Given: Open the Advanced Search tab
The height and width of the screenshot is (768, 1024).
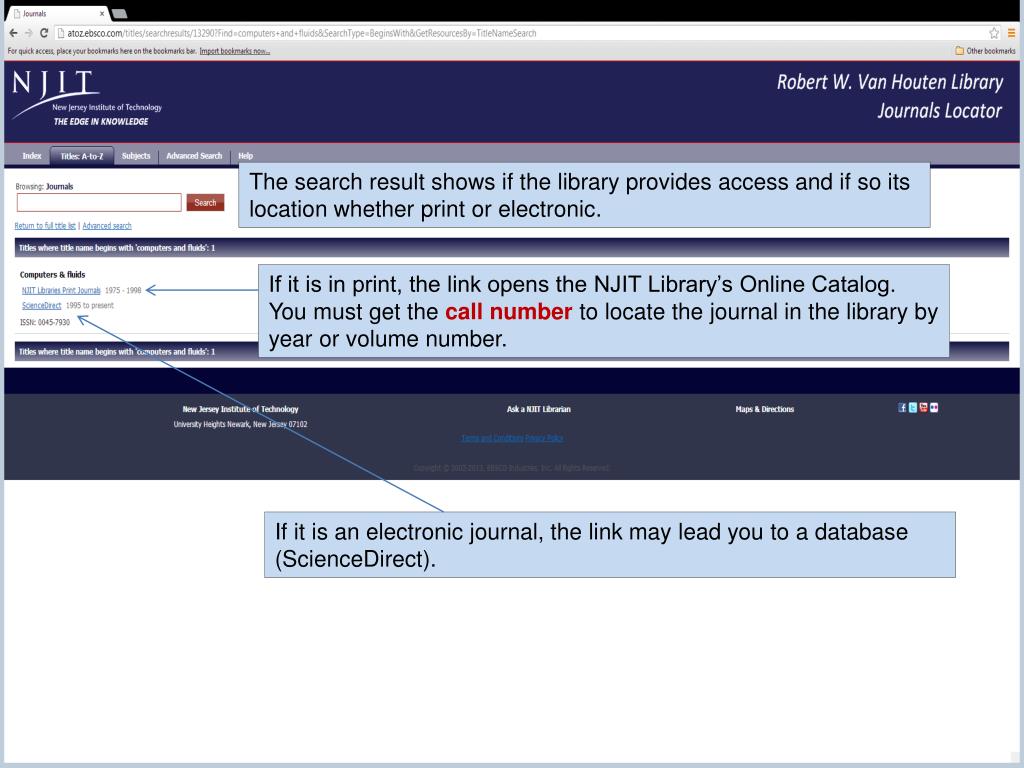Looking at the screenshot, I should pyautogui.click(x=194, y=155).
